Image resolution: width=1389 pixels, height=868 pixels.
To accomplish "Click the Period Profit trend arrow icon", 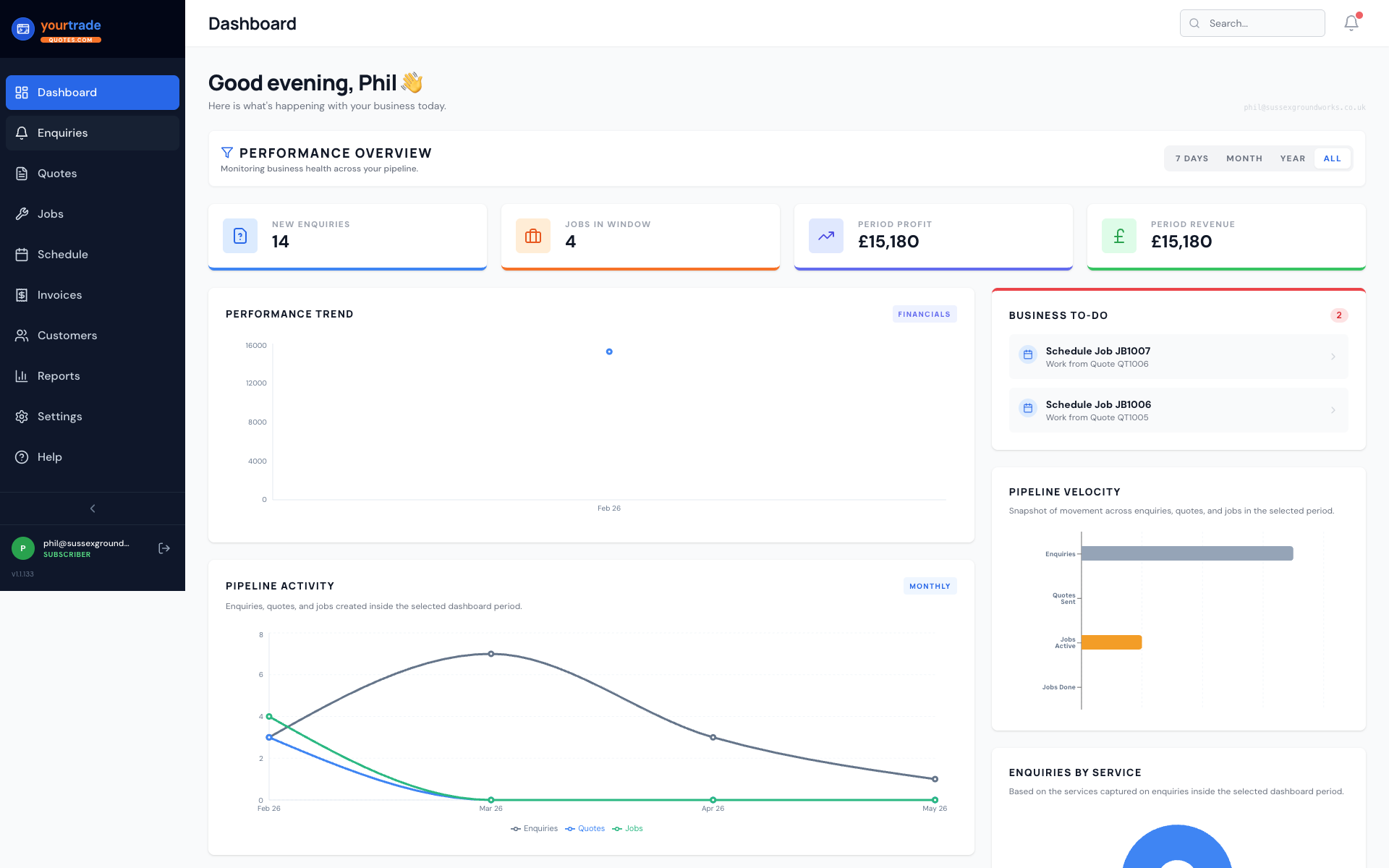I will (x=826, y=236).
